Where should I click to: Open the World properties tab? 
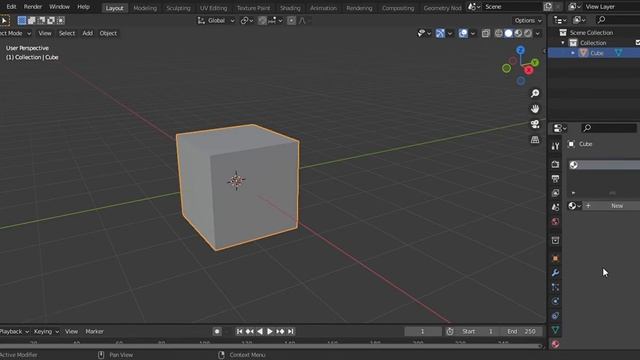click(555, 222)
